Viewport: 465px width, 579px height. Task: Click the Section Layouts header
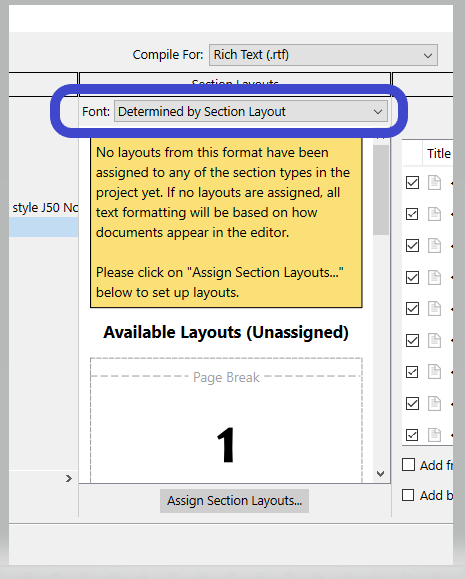click(x=235, y=84)
